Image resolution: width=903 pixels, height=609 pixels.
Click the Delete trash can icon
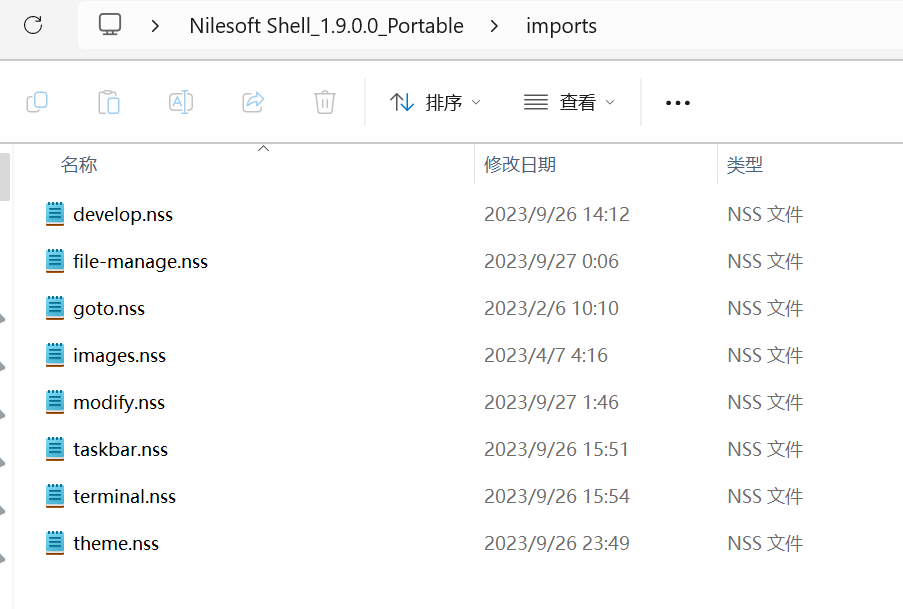(324, 102)
